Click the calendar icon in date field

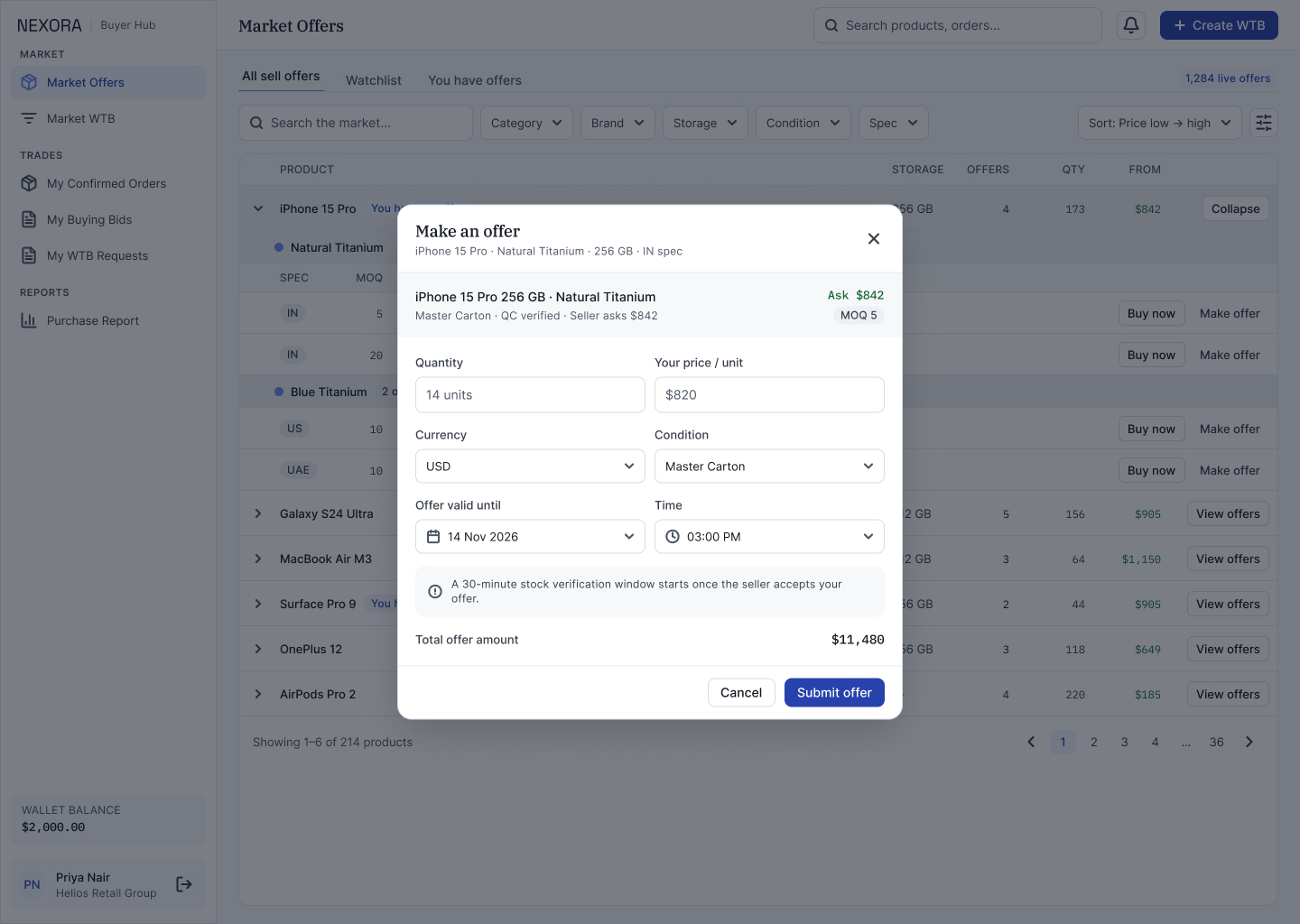click(433, 537)
